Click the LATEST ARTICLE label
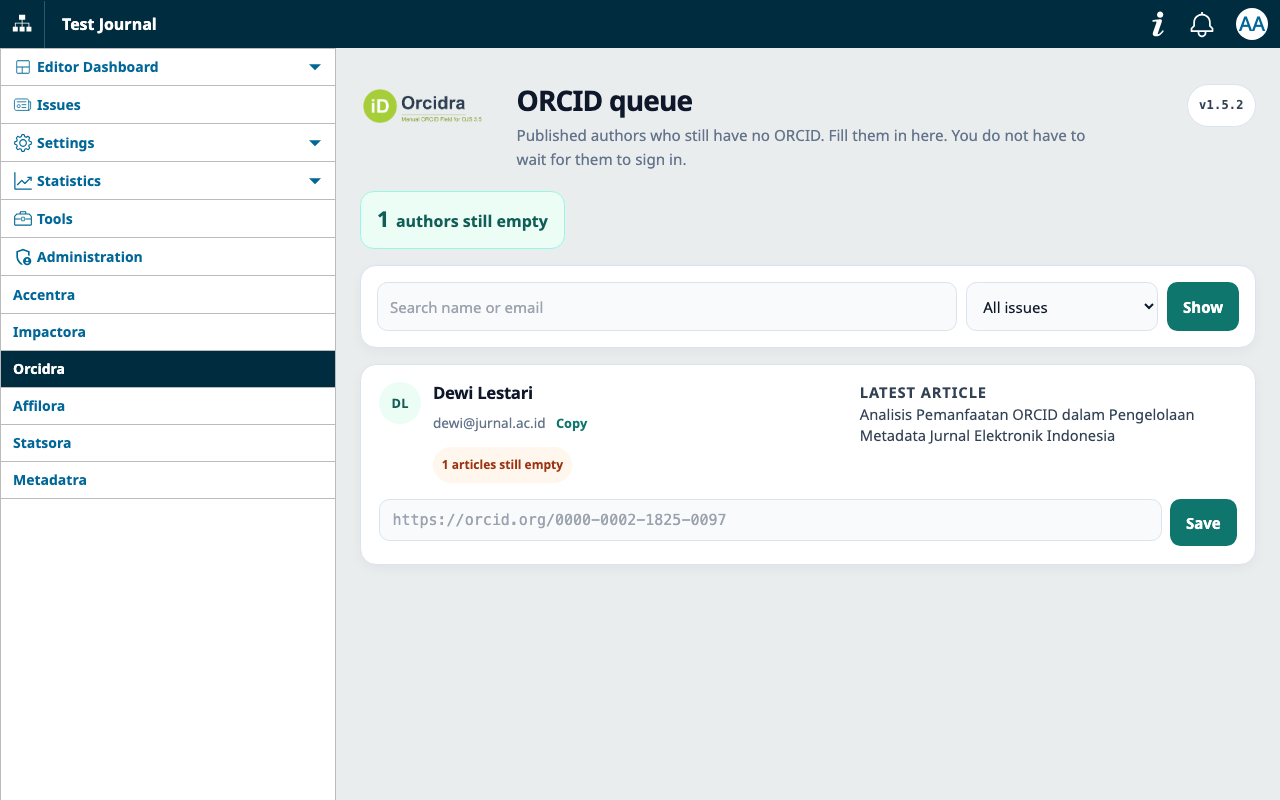 coord(923,393)
